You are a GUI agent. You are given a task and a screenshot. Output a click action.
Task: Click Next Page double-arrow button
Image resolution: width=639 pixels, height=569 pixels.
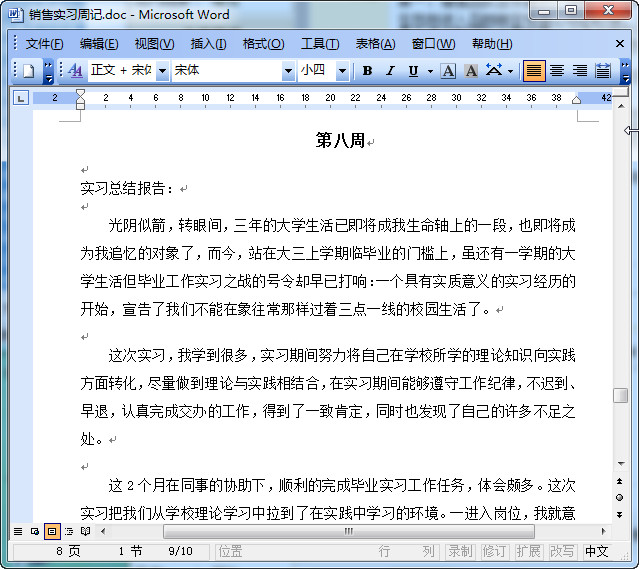coord(620,514)
